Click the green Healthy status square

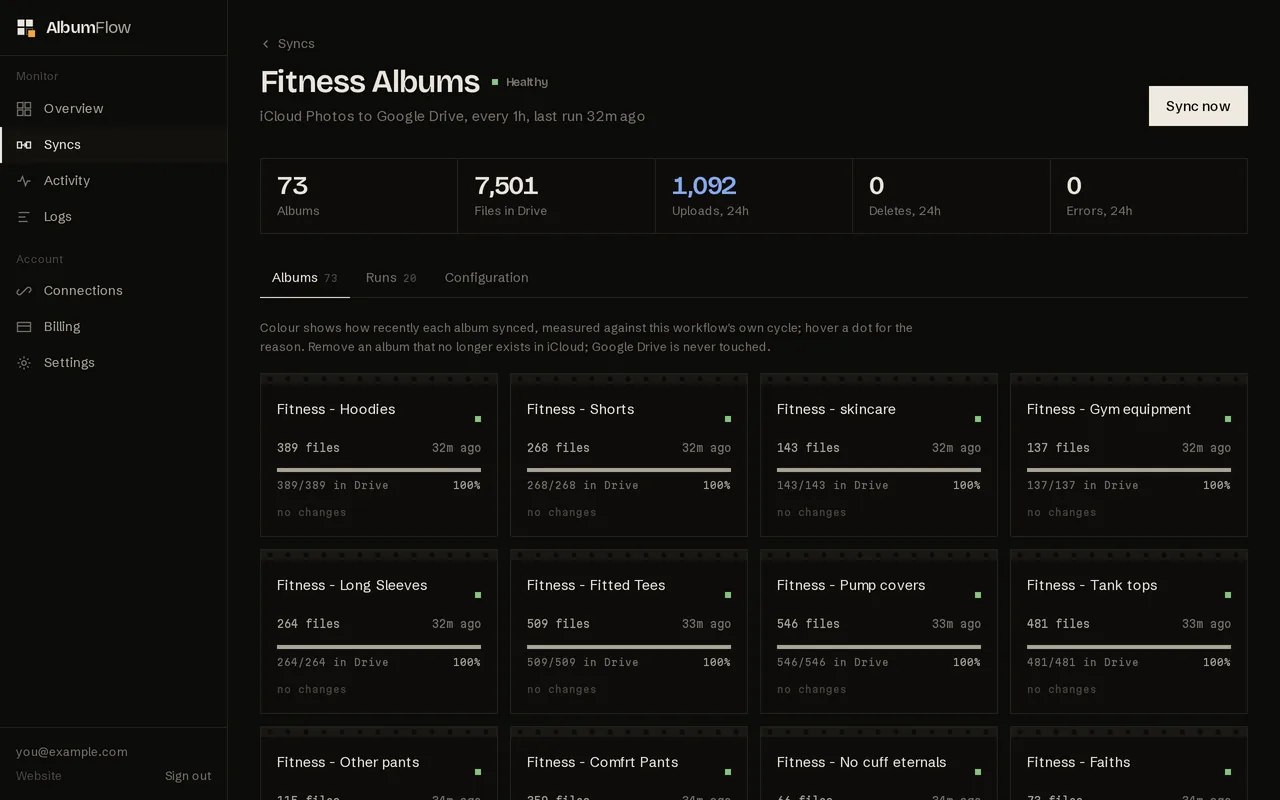pyautogui.click(x=495, y=82)
